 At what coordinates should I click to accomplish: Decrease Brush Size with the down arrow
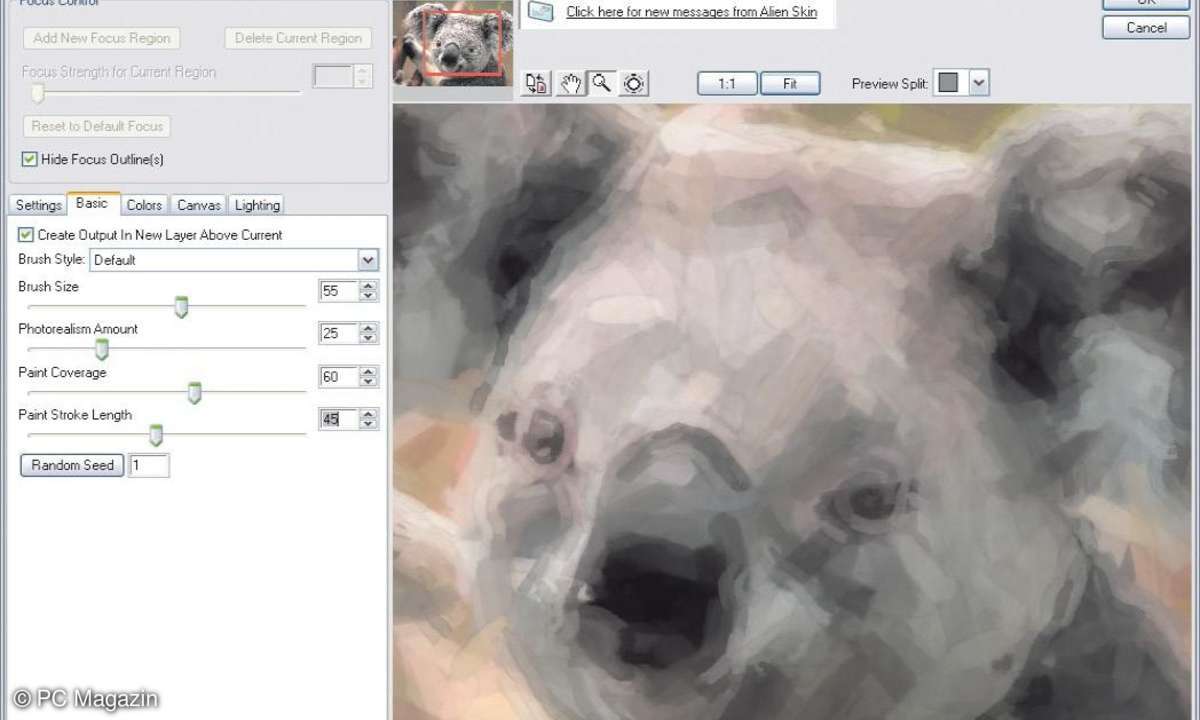pyautogui.click(x=369, y=296)
